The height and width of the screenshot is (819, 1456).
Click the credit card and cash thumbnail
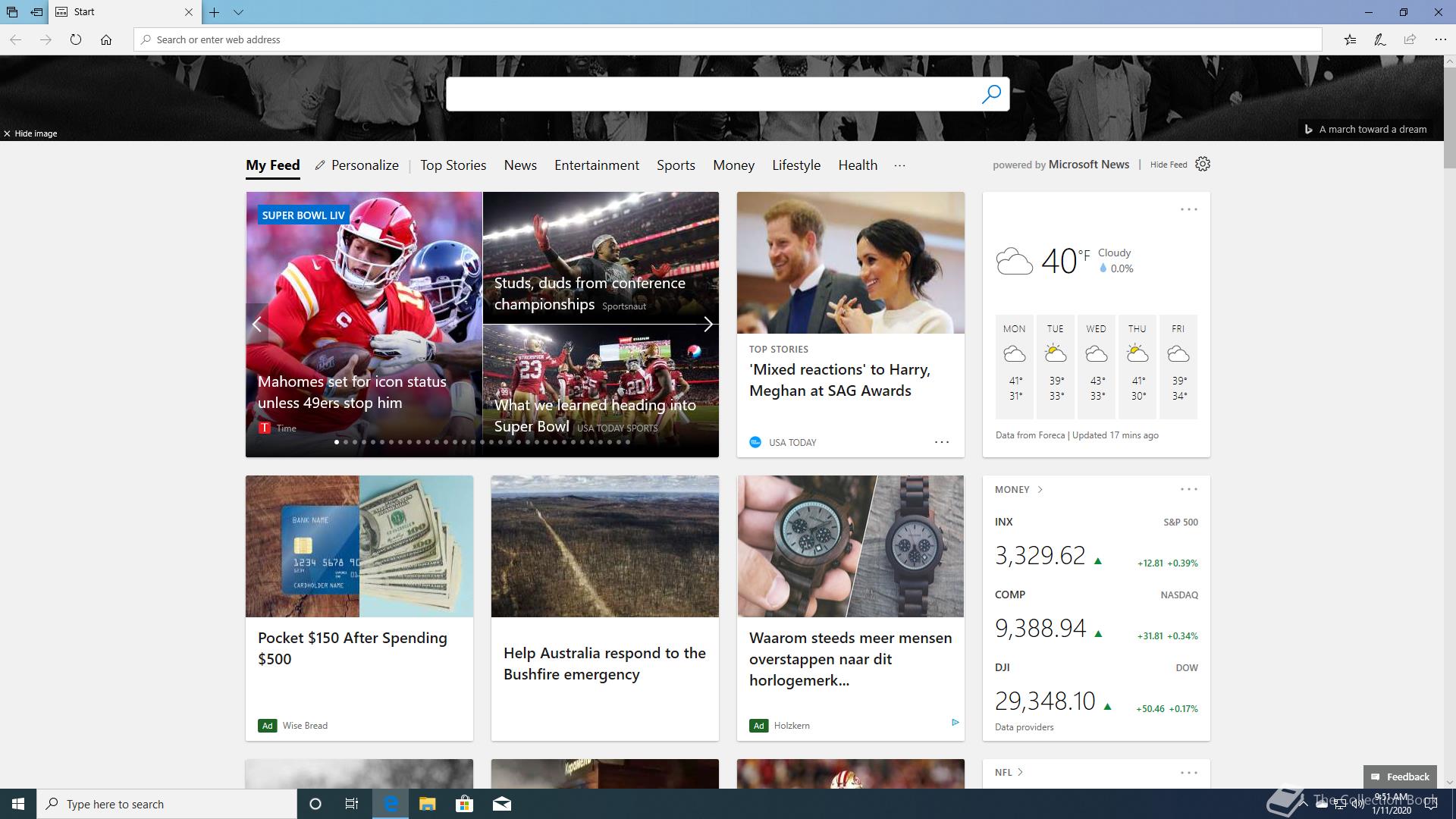pyautogui.click(x=359, y=546)
